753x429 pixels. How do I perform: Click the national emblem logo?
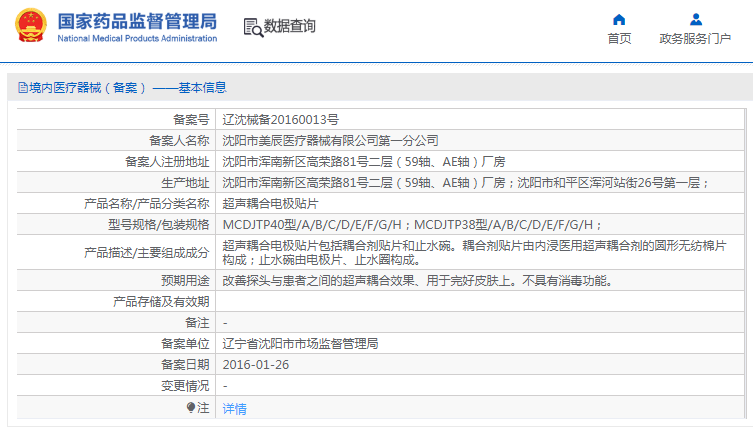point(31,25)
